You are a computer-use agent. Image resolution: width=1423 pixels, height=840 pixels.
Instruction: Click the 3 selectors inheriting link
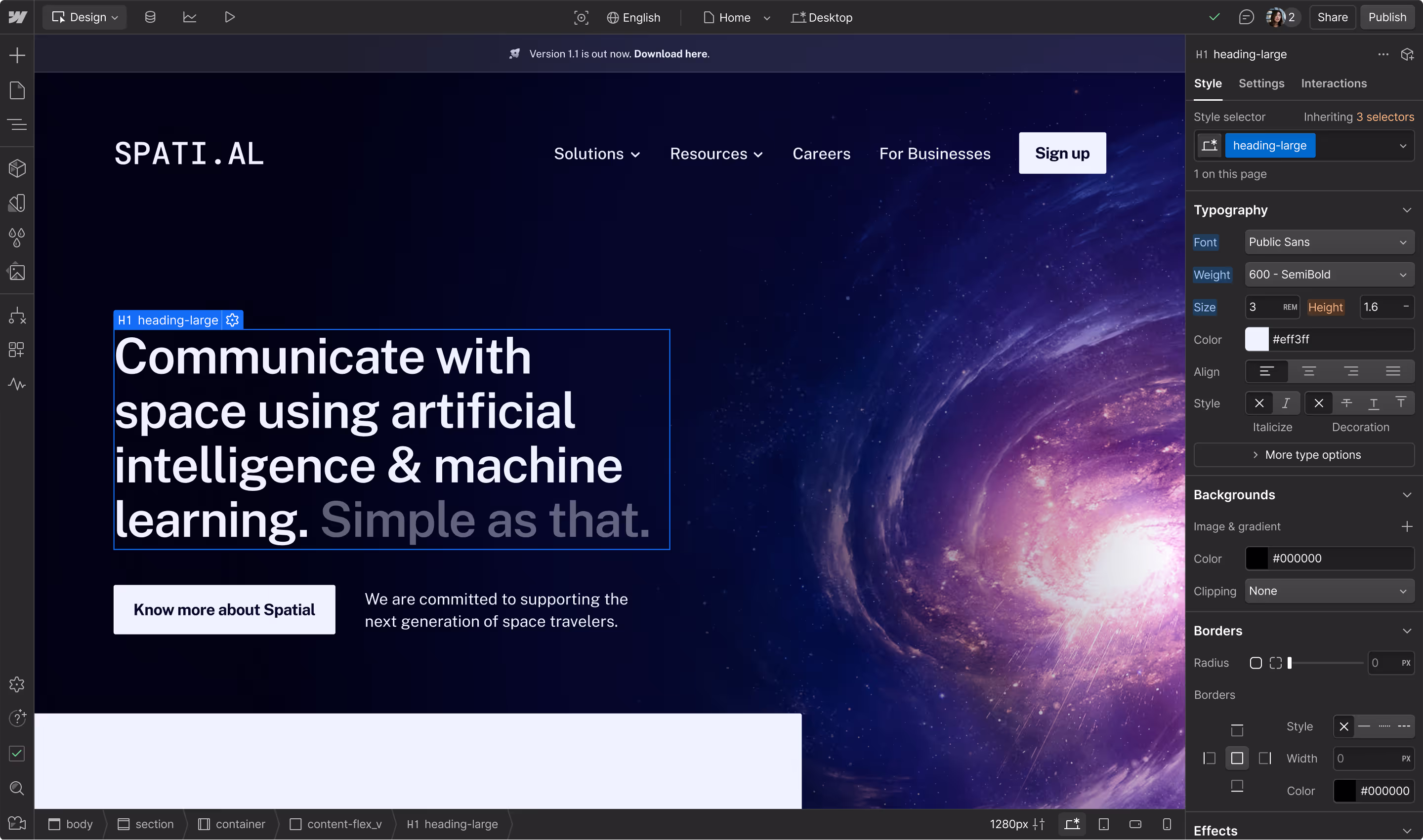point(1384,117)
